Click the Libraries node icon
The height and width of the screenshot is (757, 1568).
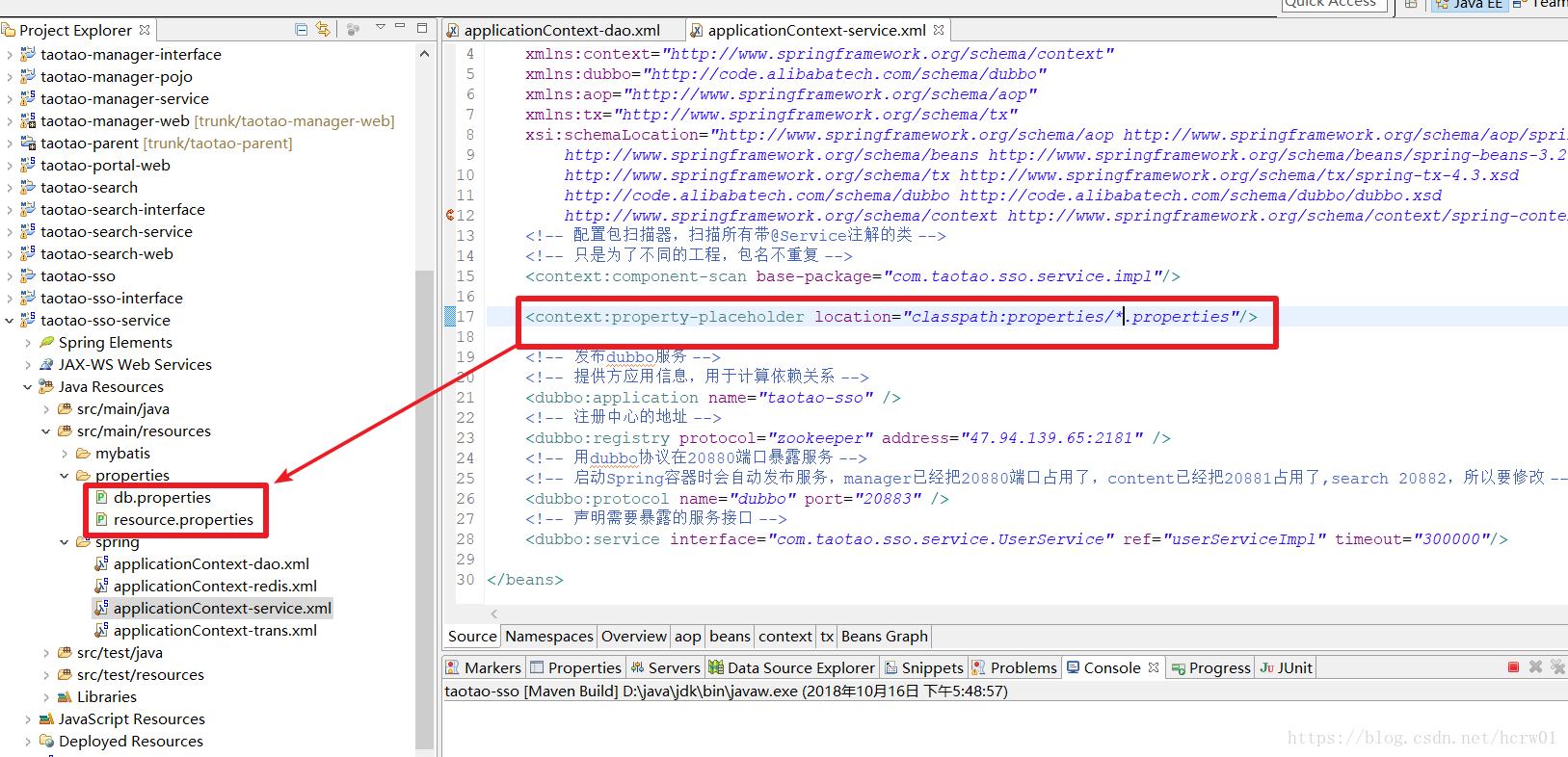pos(65,697)
